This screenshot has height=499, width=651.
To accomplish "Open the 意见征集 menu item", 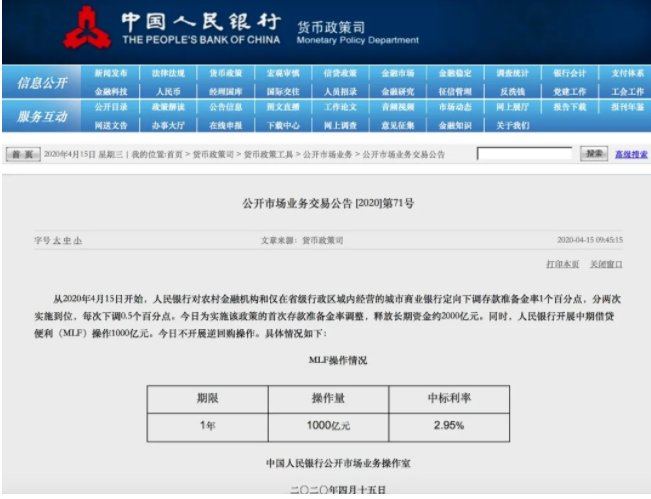I will coord(398,125).
